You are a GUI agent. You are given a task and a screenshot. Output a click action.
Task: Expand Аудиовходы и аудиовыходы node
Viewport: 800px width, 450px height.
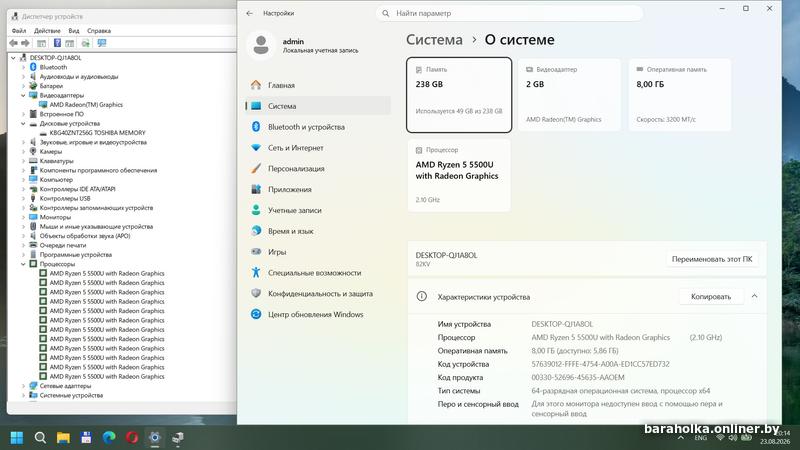[x=23, y=77]
